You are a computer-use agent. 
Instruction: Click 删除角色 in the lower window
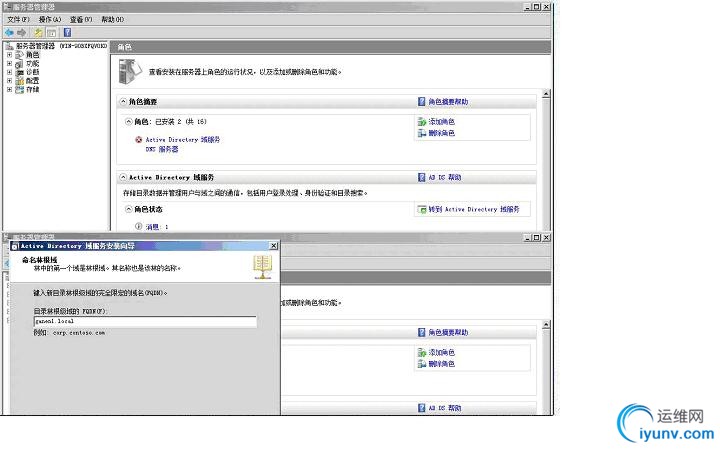coord(441,364)
